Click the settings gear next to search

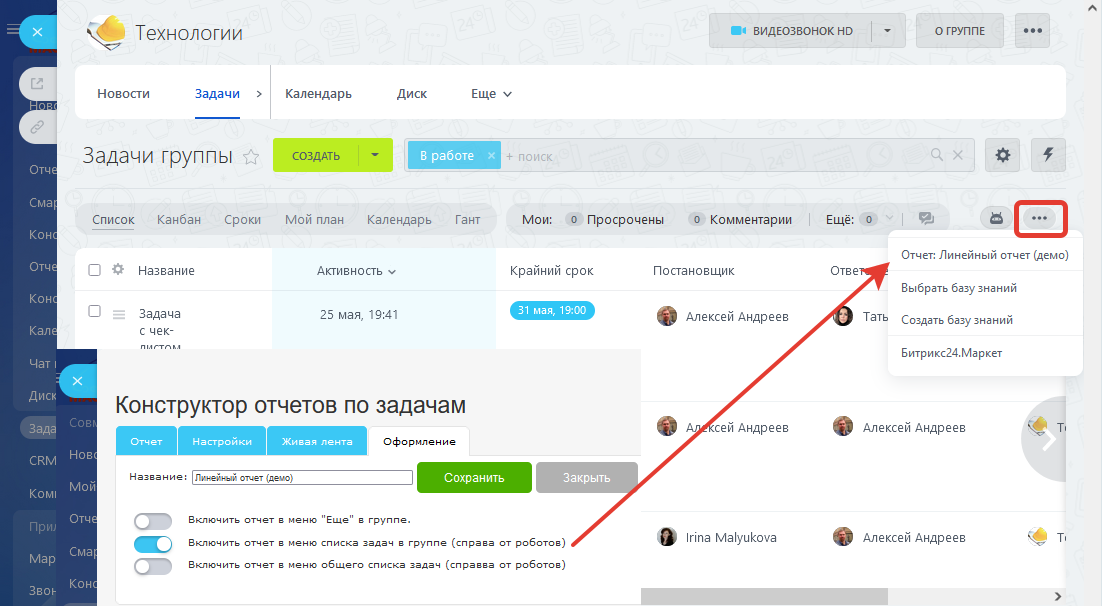point(1003,155)
